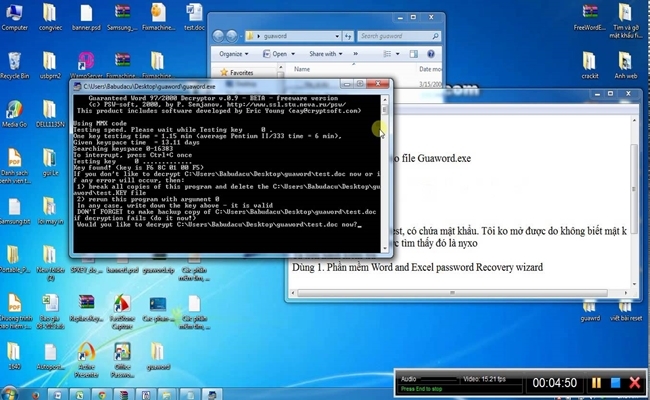Screen dimensions: 650x400
Task: Click console window scrollbar up arrow
Action: pos(385,99)
